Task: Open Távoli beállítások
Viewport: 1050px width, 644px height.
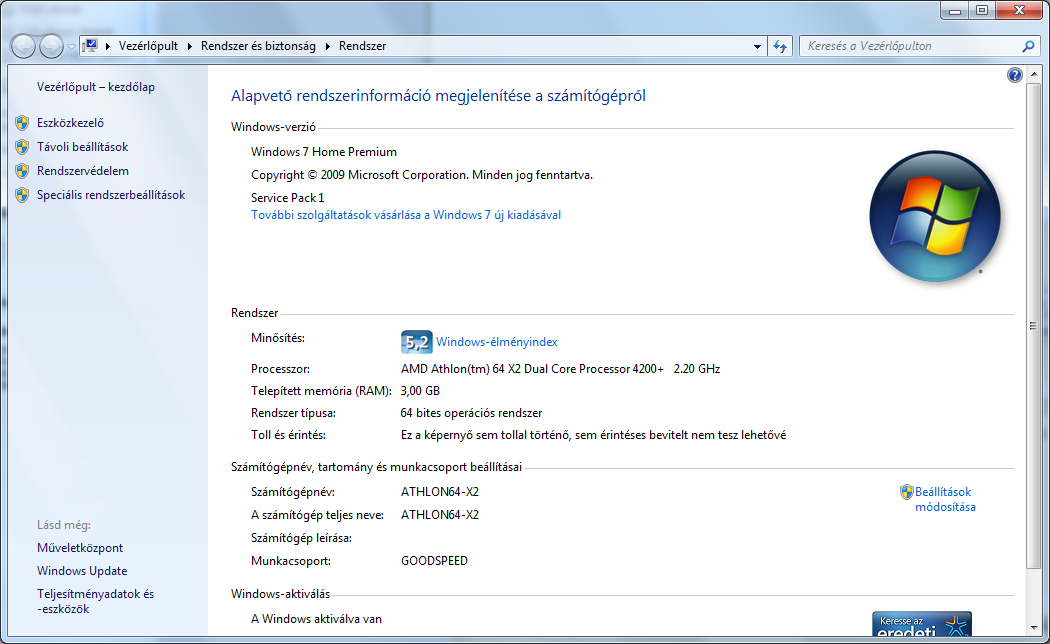Action: coord(82,147)
